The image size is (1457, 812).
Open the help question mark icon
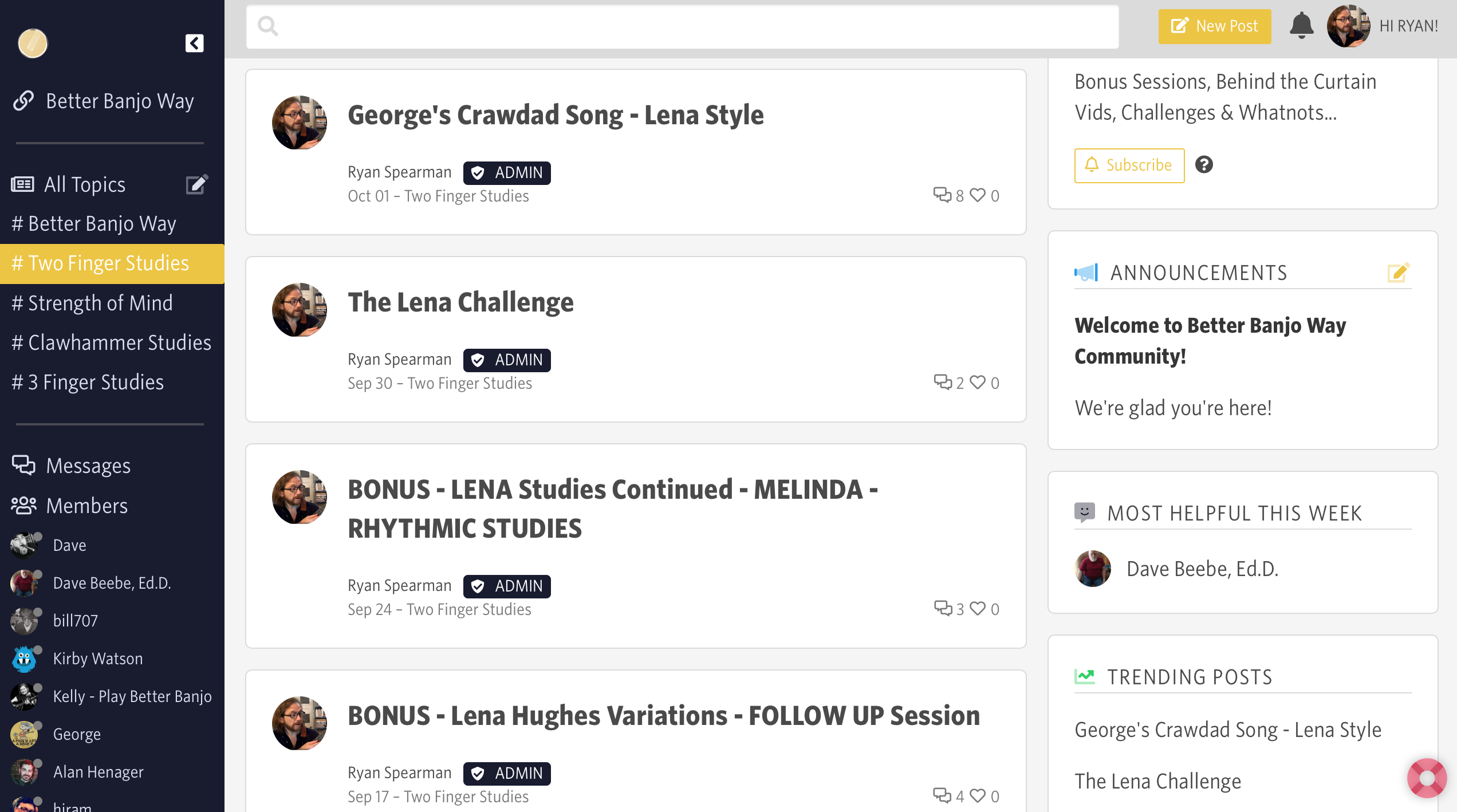(1204, 165)
